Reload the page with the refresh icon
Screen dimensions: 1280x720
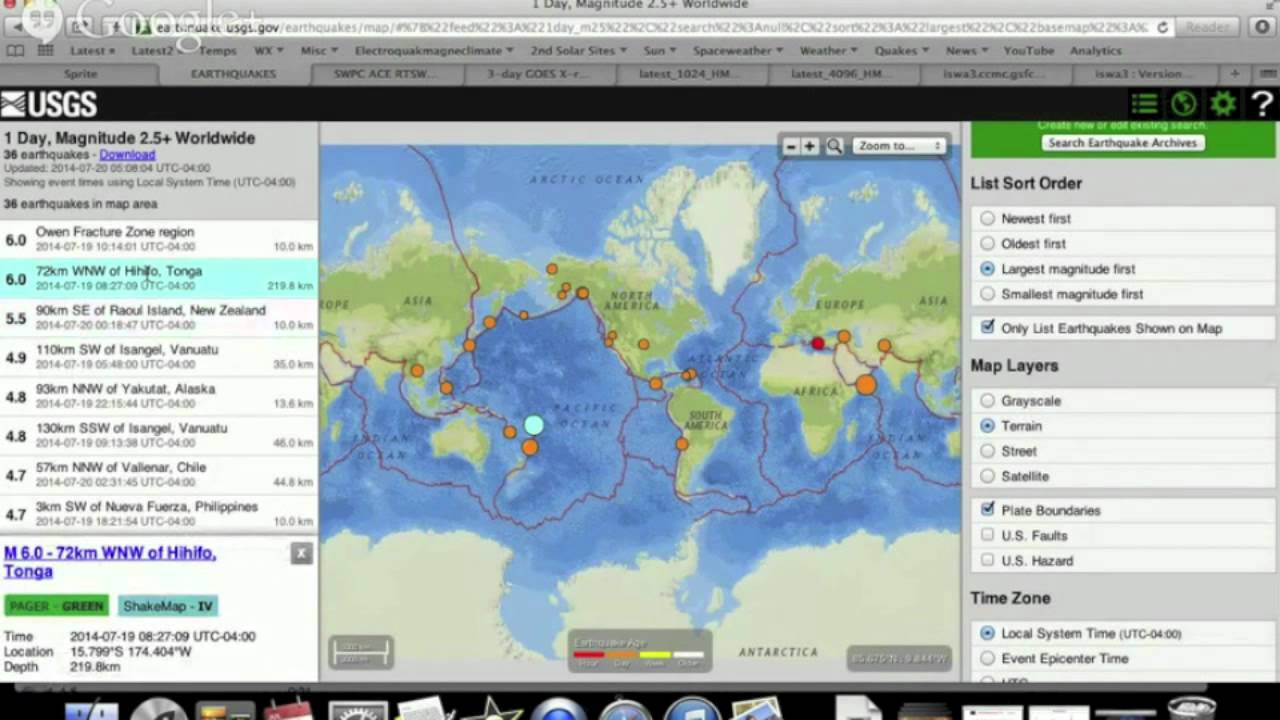1163,28
